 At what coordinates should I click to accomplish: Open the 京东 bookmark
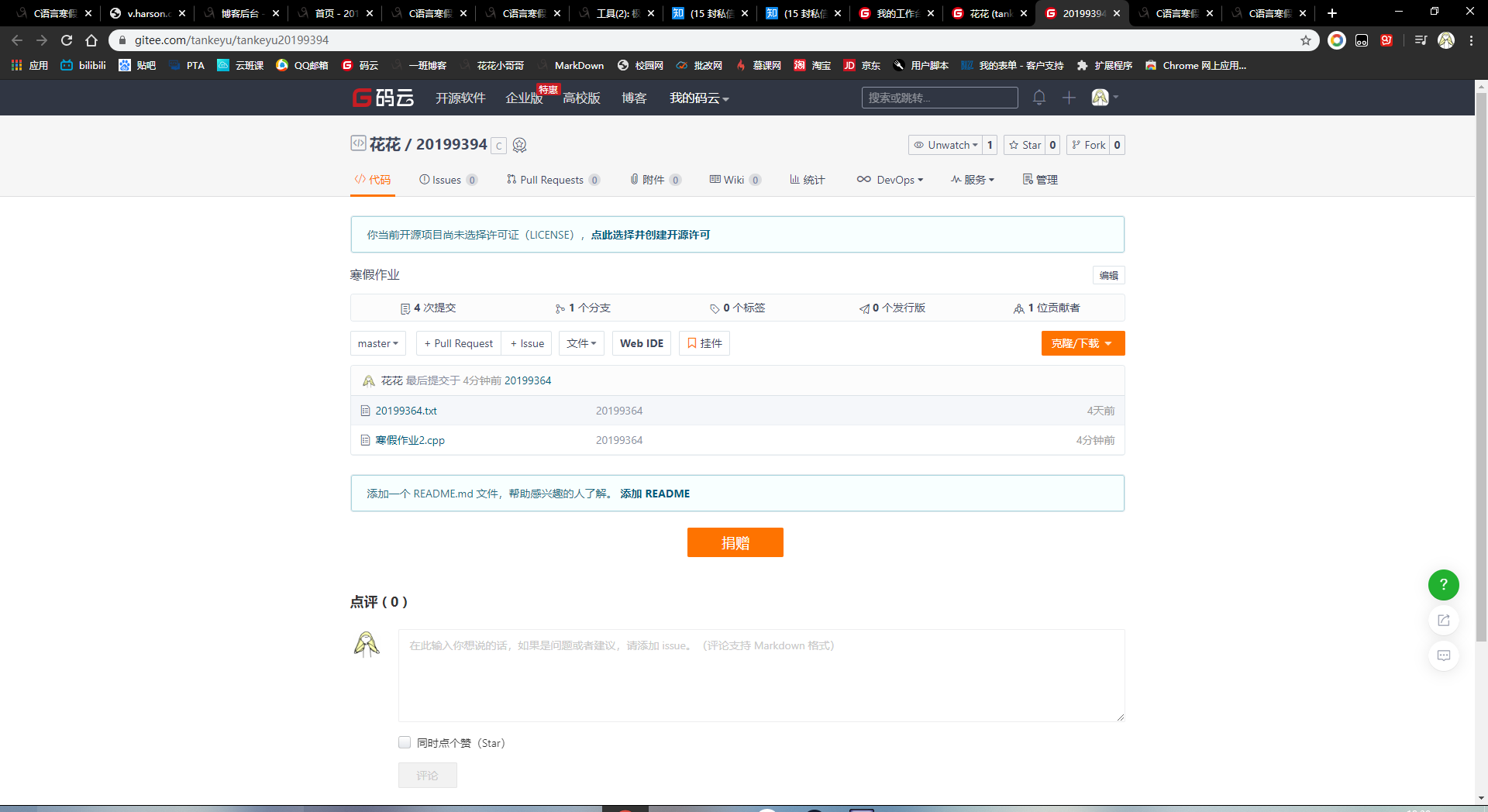(862, 66)
